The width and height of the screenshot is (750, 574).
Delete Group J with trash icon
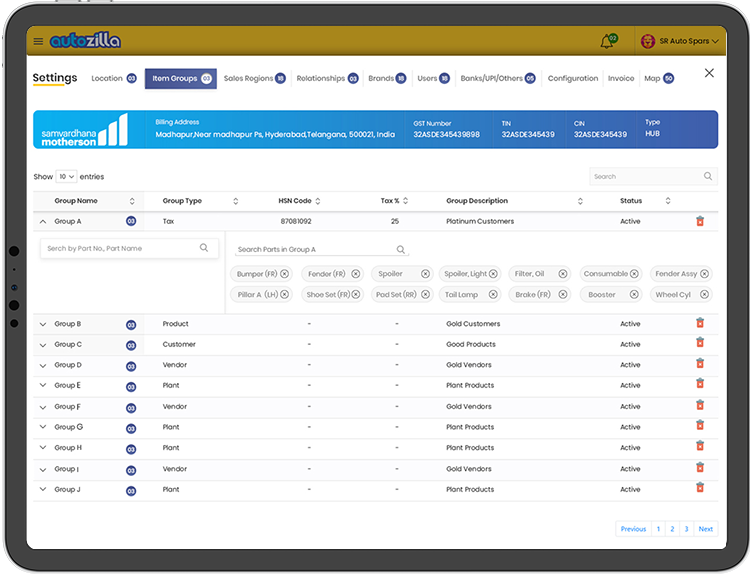(x=700, y=487)
